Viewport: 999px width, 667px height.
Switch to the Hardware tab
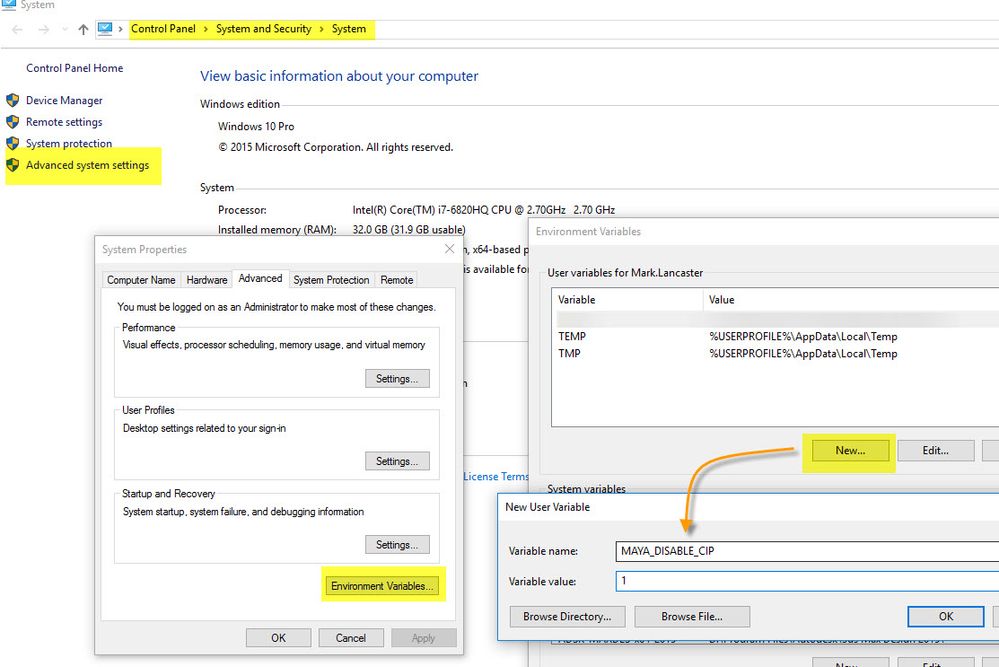(x=206, y=279)
